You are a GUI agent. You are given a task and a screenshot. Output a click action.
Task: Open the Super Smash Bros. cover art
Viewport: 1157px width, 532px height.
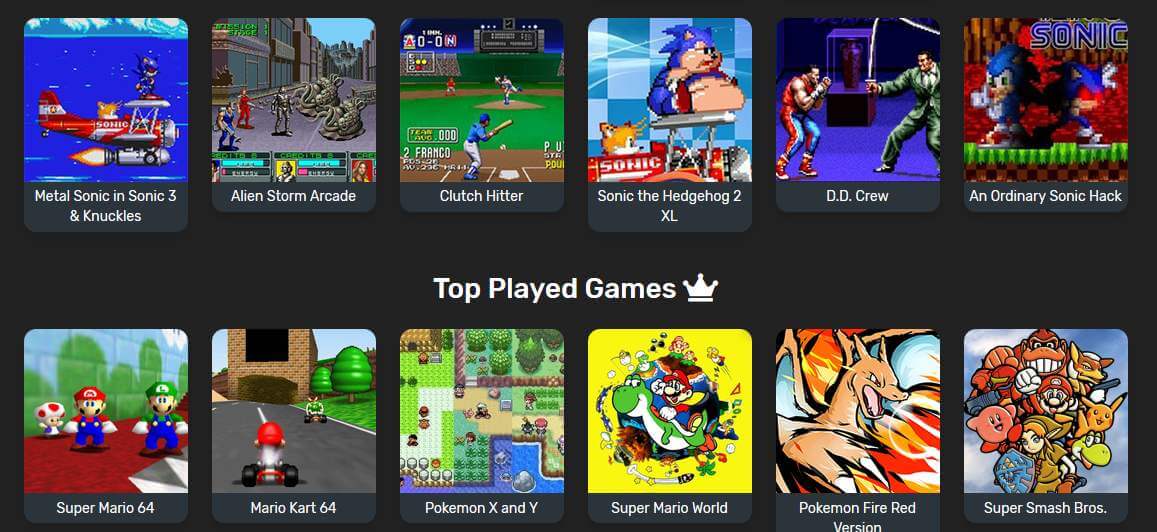1046,411
